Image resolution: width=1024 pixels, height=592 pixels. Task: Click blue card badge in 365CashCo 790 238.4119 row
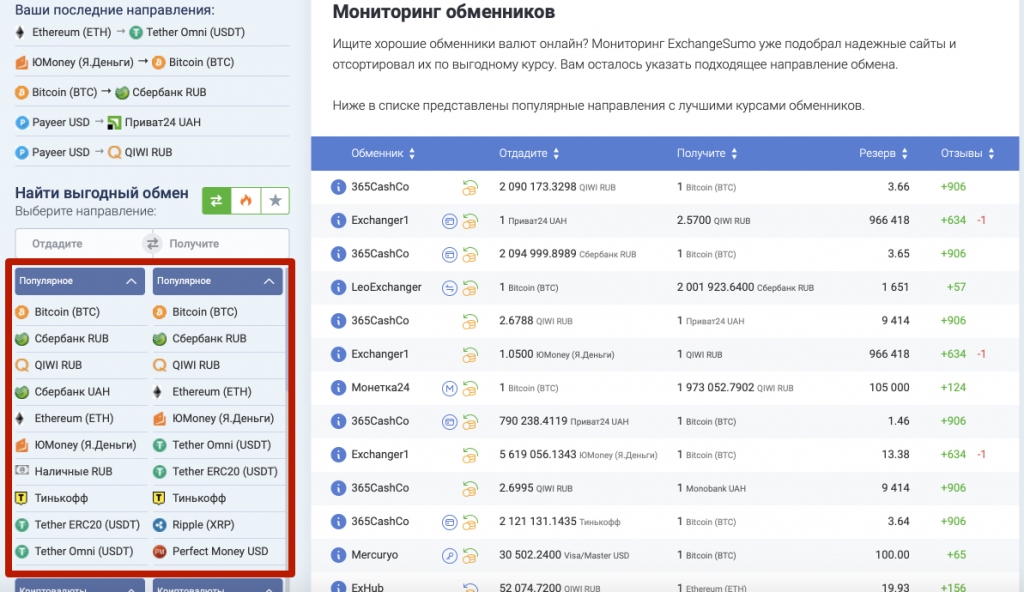point(449,422)
